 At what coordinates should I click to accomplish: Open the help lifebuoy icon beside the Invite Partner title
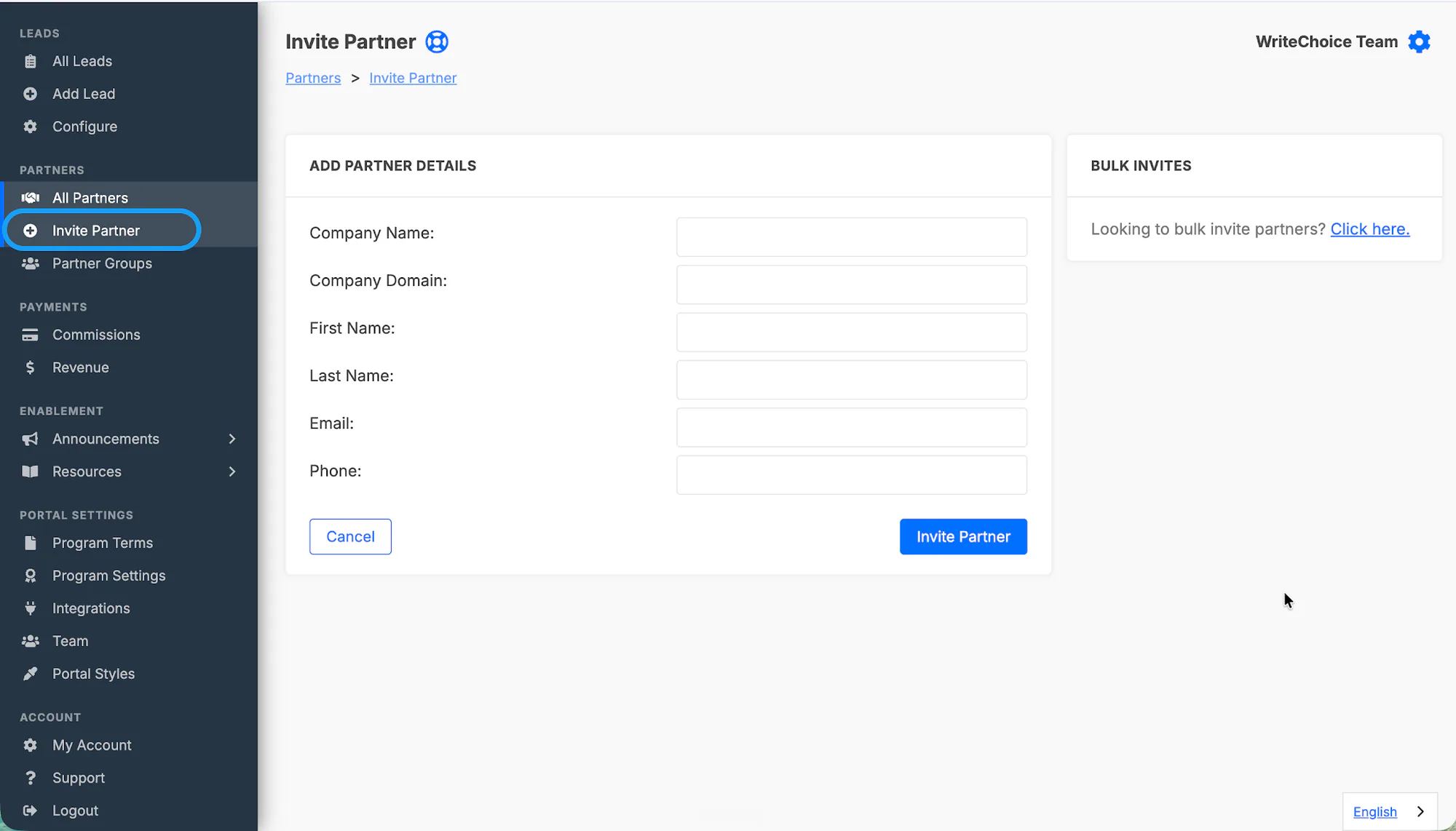[x=437, y=42]
